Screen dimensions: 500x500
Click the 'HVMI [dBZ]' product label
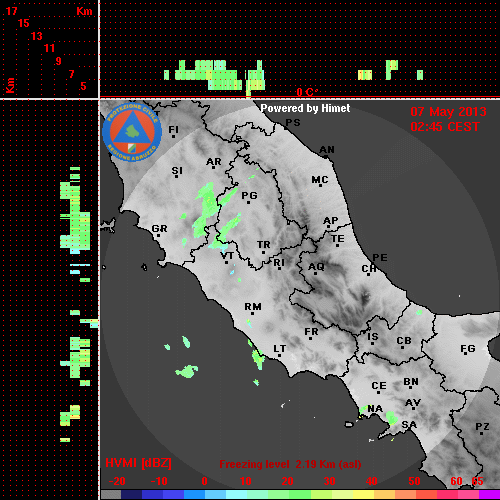(138, 463)
